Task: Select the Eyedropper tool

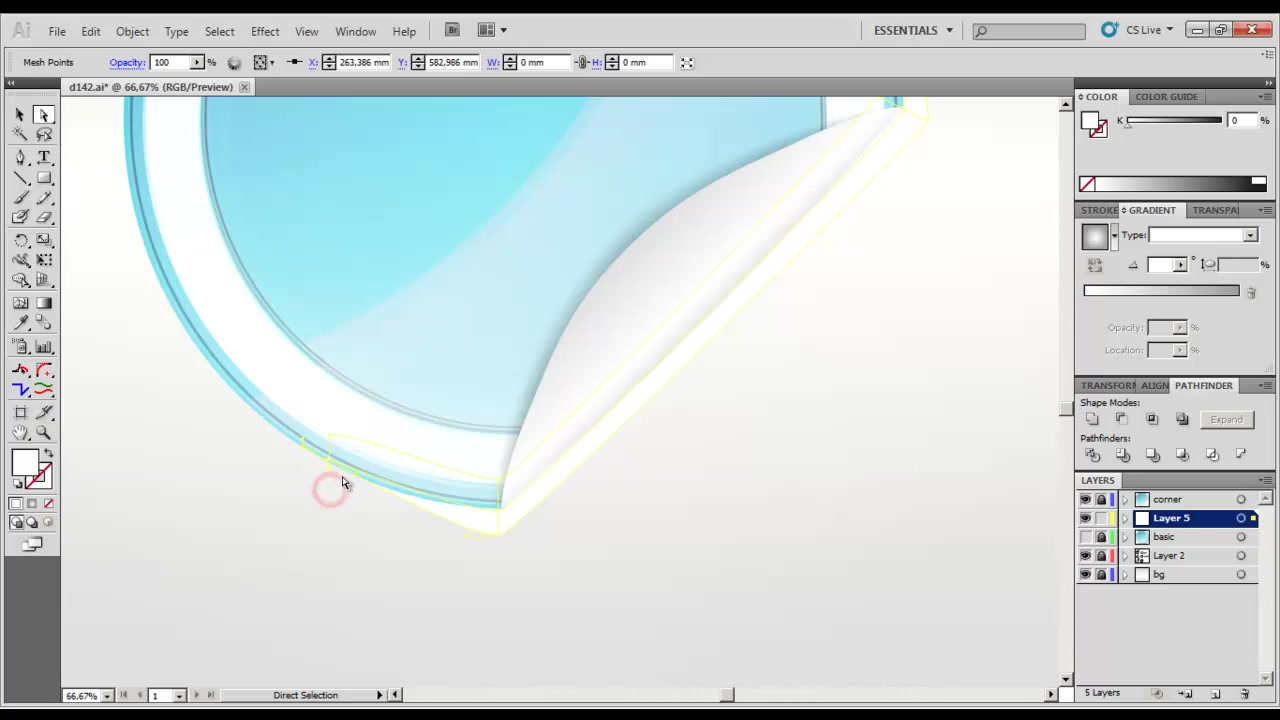Action: point(20,324)
